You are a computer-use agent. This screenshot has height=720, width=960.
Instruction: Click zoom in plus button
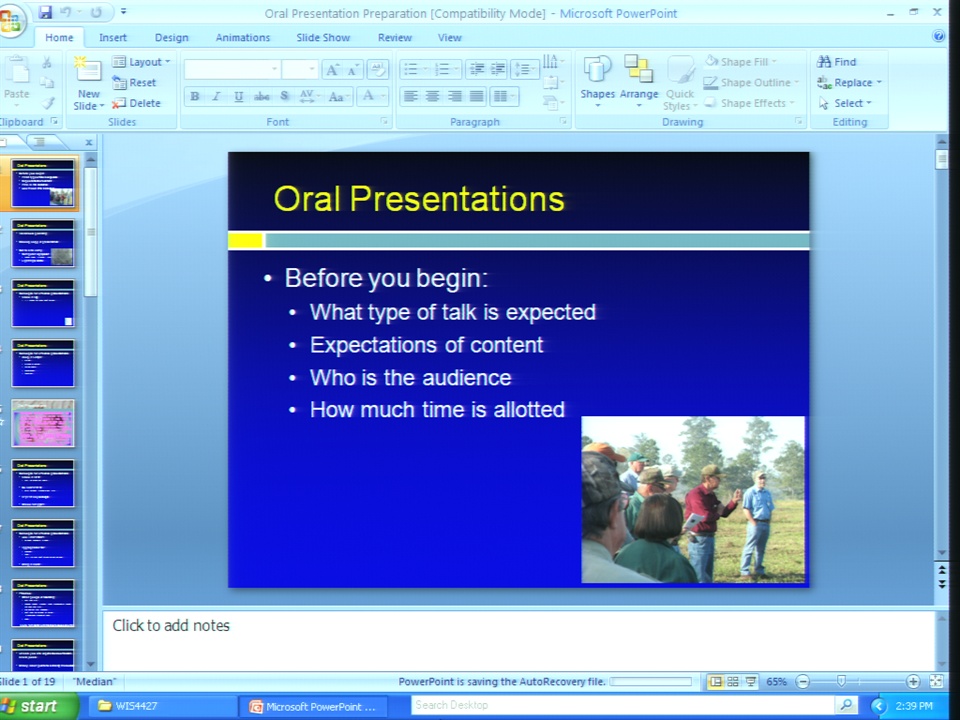click(x=913, y=681)
